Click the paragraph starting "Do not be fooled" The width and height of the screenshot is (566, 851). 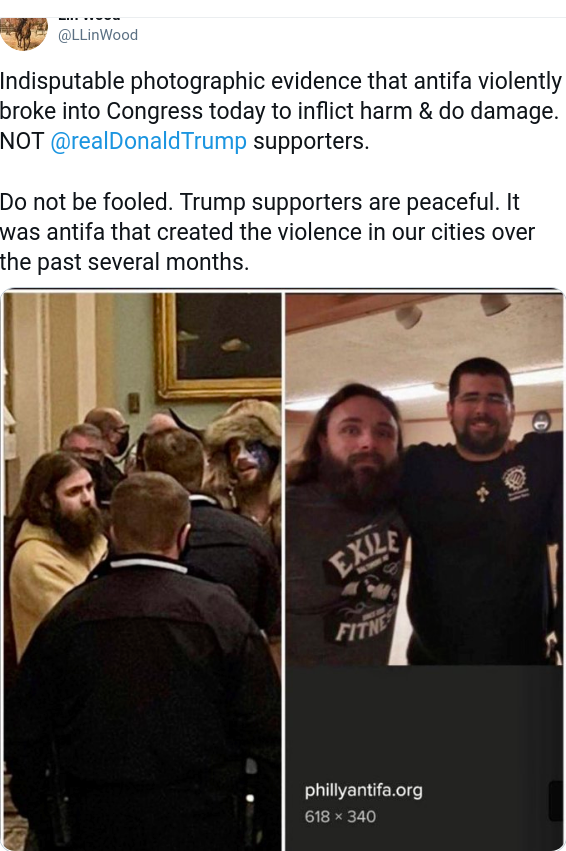click(268, 232)
